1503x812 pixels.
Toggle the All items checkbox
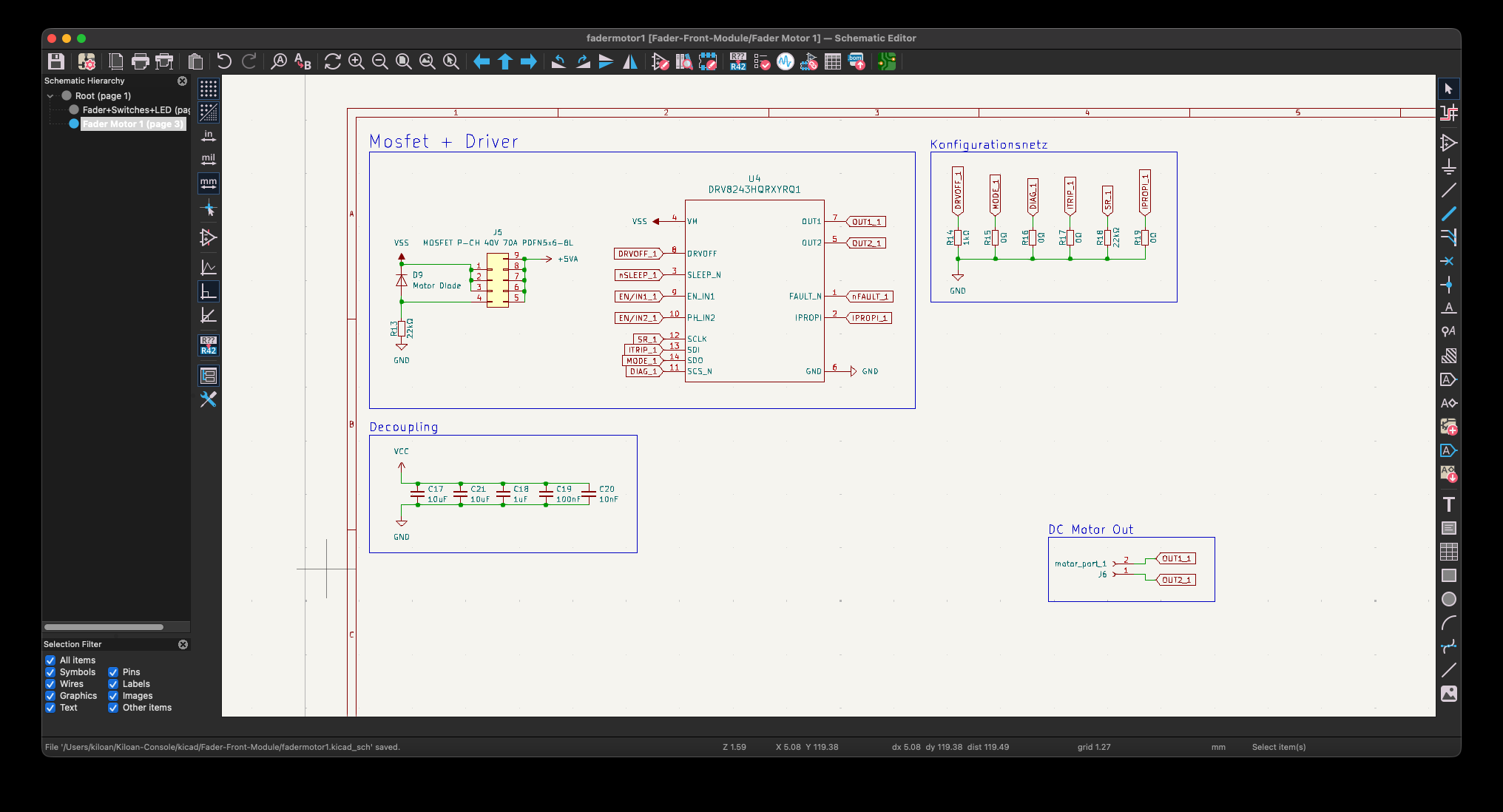(50, 660)
